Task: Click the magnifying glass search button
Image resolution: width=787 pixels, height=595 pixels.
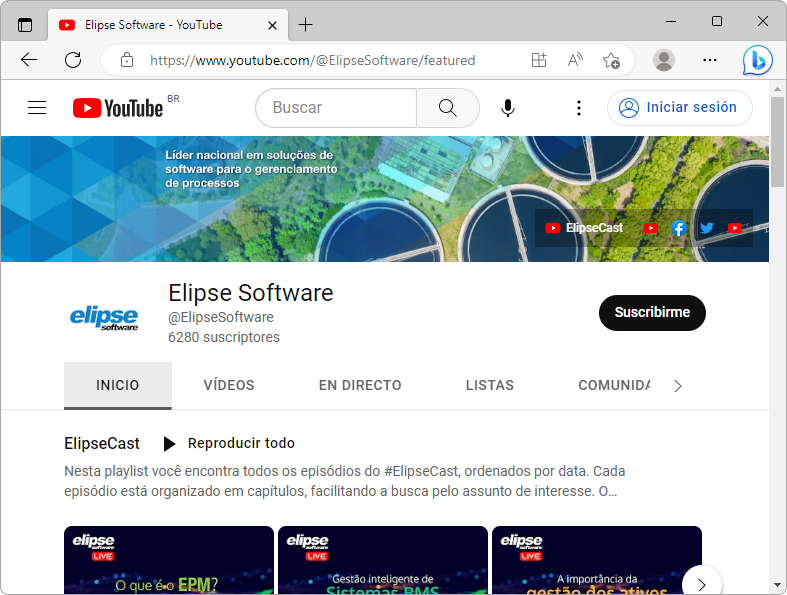Action: click(447, 108)
